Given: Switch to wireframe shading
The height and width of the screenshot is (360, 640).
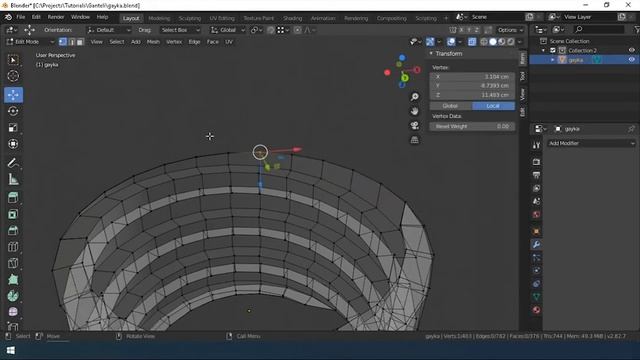Looking at the screenshot, I should [484, 42].
